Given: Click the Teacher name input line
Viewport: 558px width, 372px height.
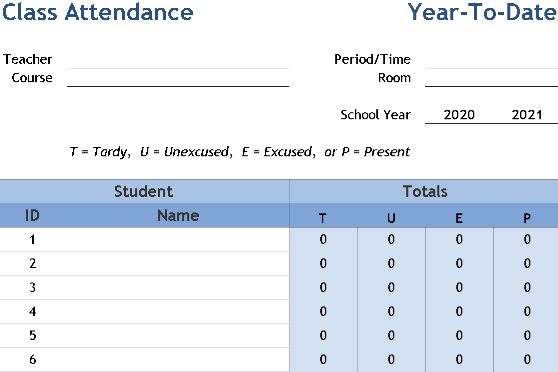Looking at the screenshot, I should (x=178, y=59).
